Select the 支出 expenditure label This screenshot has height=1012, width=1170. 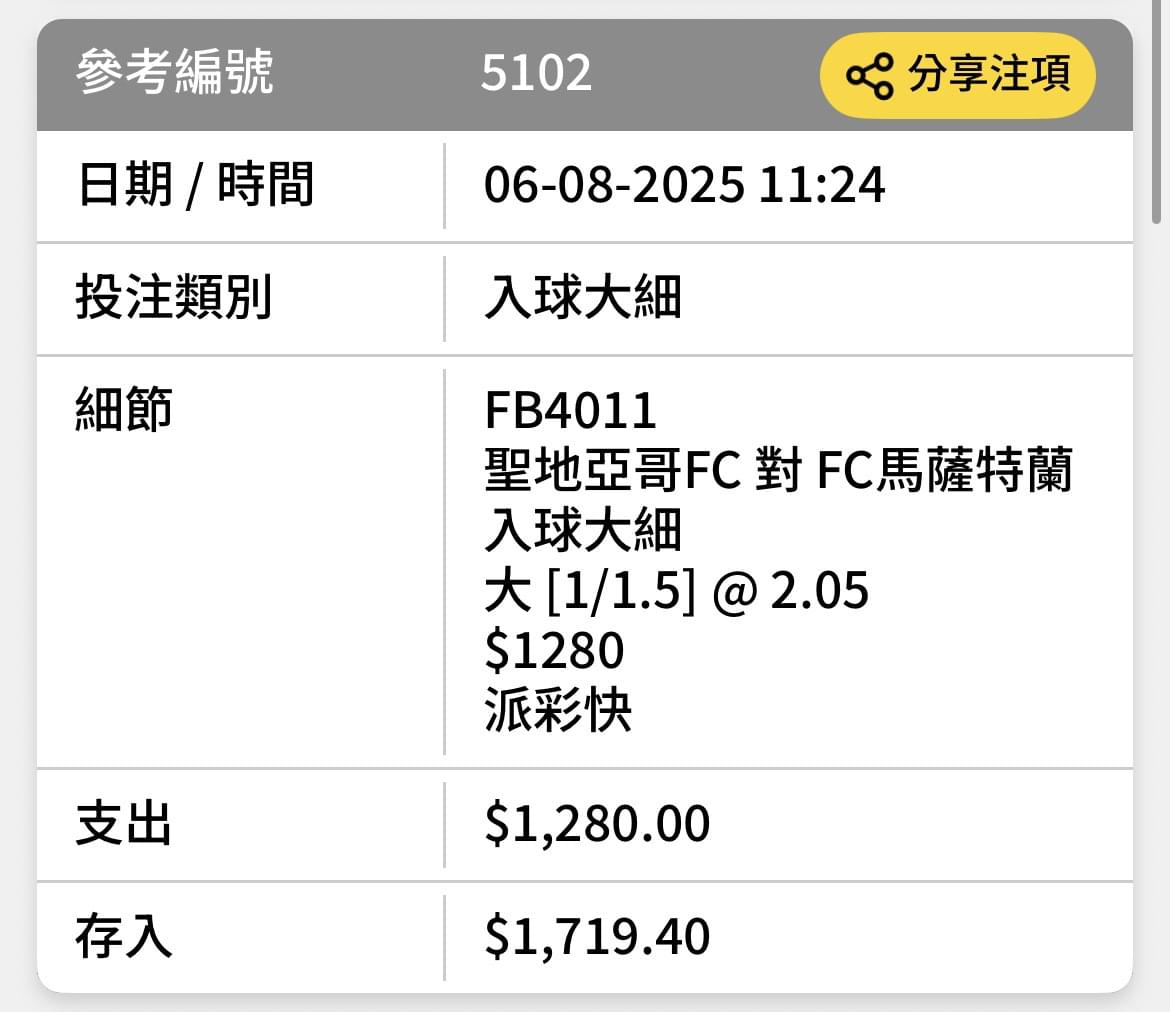coord(124,824)
